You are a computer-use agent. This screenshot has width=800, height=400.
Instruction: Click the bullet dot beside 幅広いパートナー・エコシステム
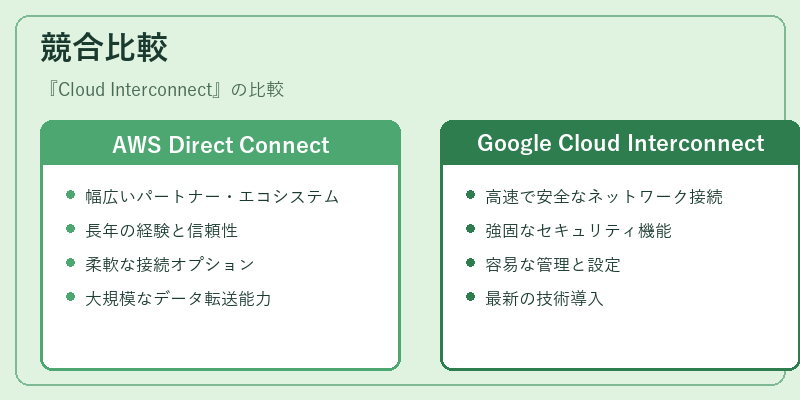click(x=70, y=195)
